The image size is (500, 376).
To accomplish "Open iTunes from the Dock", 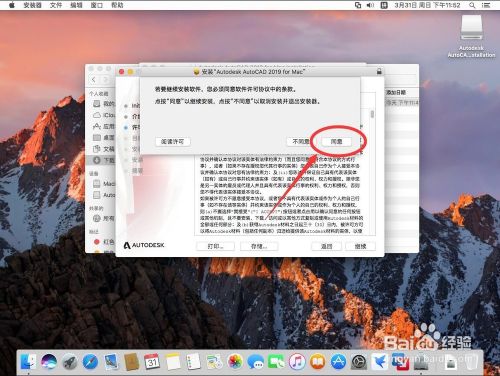I will pyautogui.click(x=297, y=362).
